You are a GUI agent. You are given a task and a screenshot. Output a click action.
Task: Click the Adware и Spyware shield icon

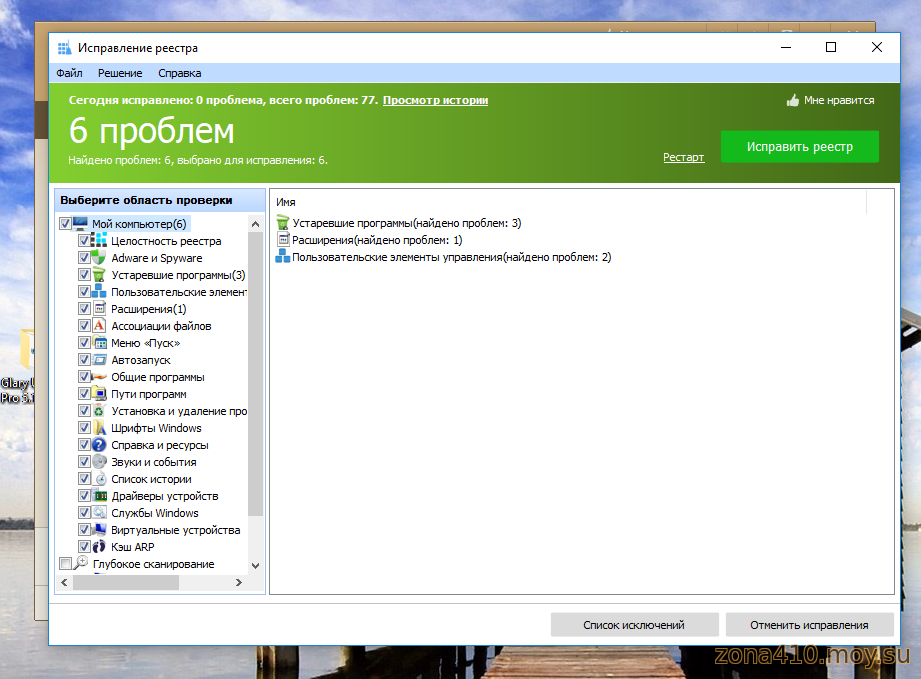99,258
